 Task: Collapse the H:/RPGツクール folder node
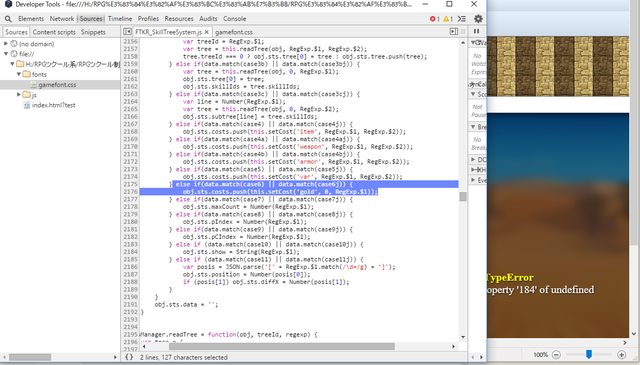(x=12, y=64)
